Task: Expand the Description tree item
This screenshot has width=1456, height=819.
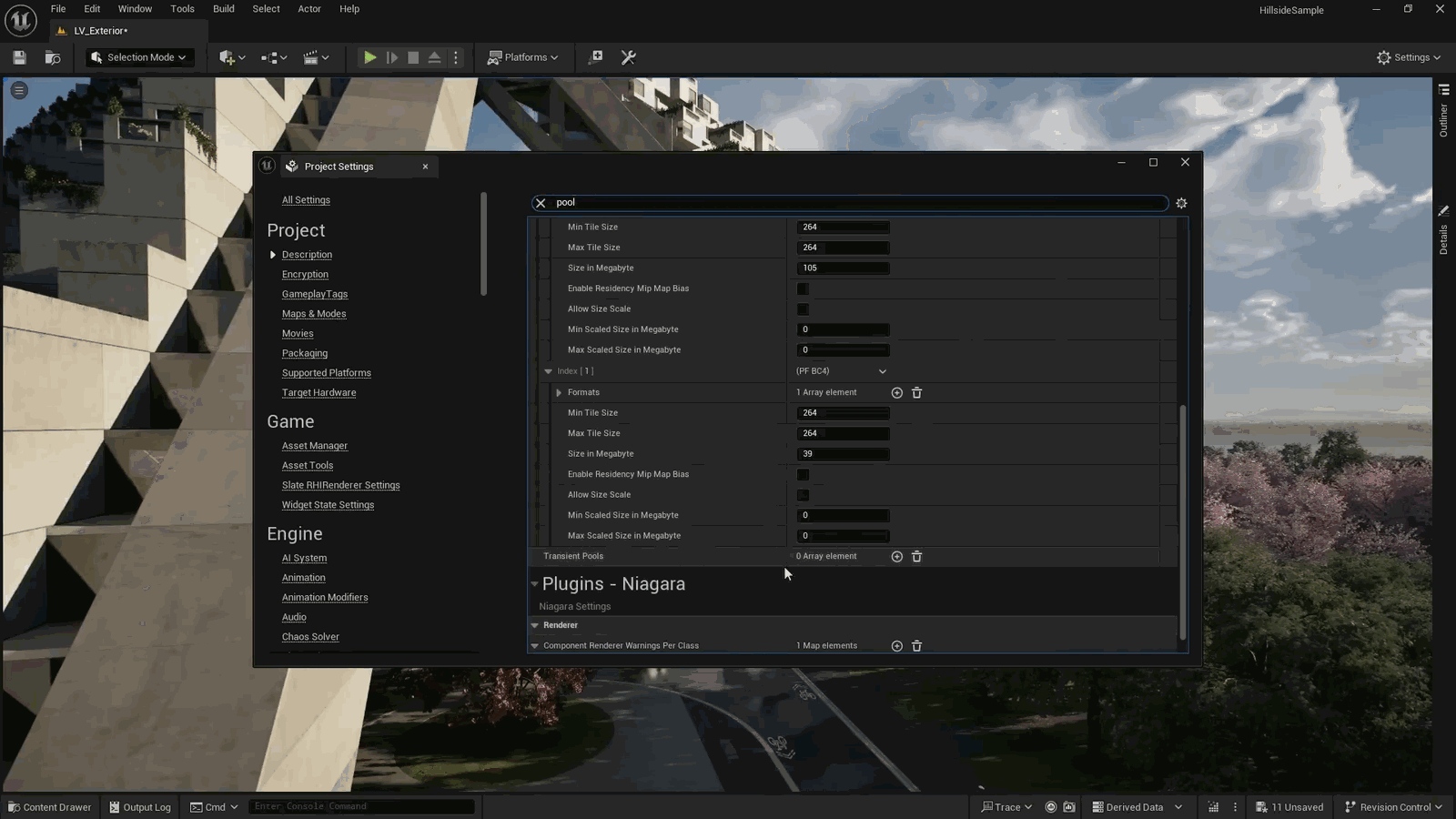Action: (272, 255)
